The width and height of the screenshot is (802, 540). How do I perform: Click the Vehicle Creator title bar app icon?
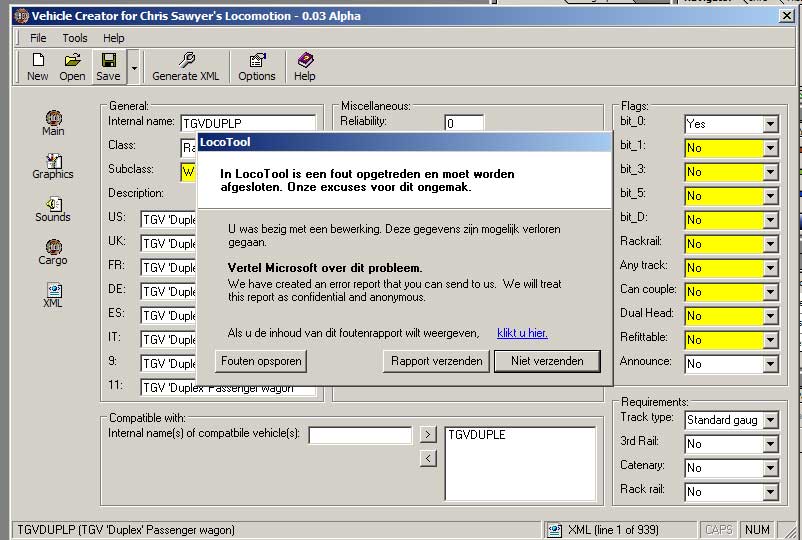[21, 16]
